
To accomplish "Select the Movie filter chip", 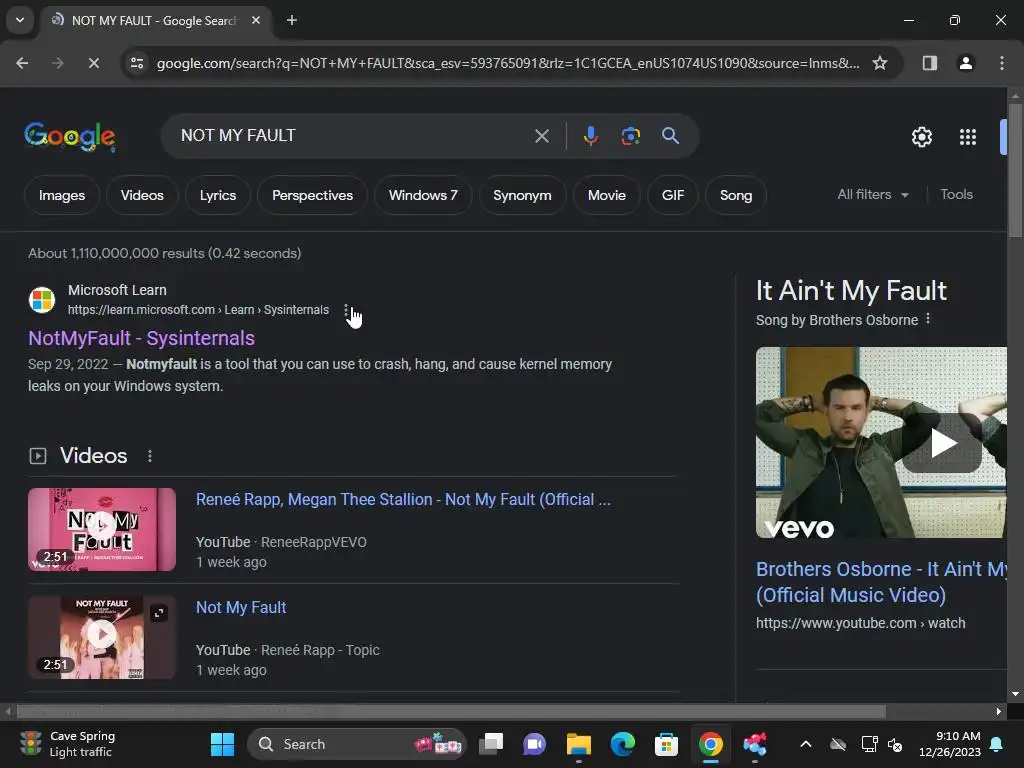I will [607, 195].
